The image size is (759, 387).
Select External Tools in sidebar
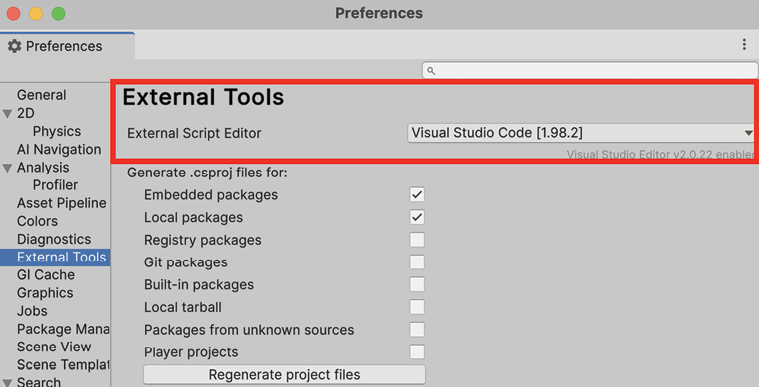(x=55, y=257)
